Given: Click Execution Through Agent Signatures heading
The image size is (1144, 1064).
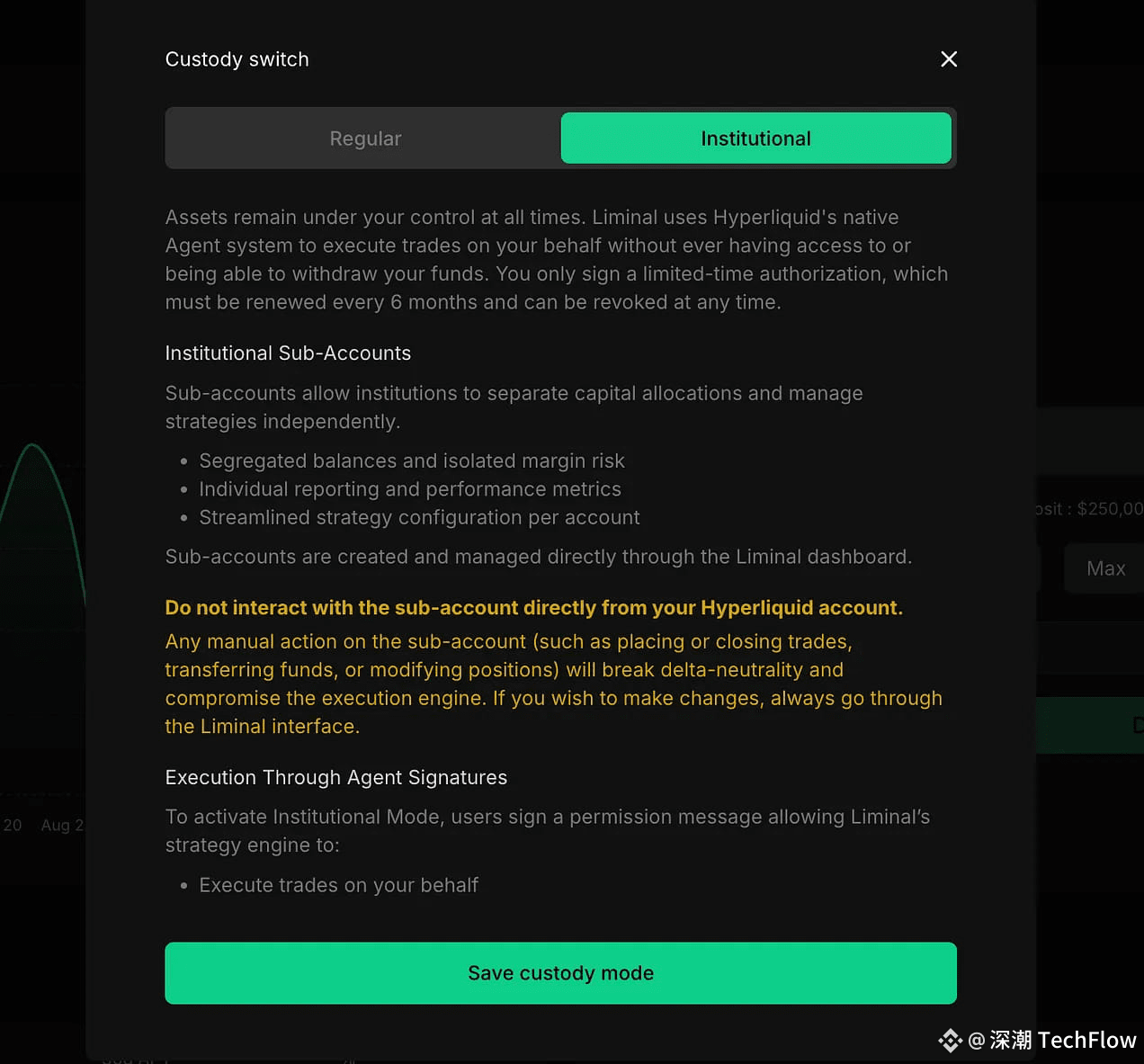Looking at the screenshot, I should (x=336, y=778).
